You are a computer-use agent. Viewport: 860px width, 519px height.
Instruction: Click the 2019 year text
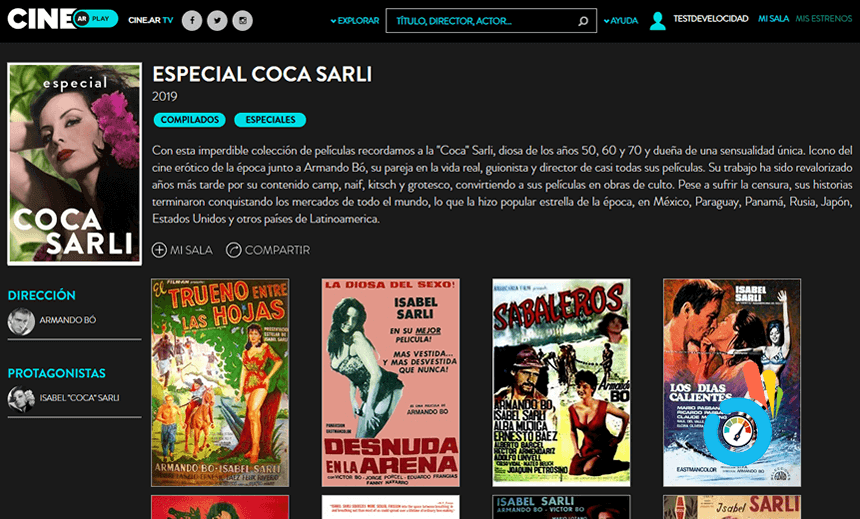click(165, 97)
